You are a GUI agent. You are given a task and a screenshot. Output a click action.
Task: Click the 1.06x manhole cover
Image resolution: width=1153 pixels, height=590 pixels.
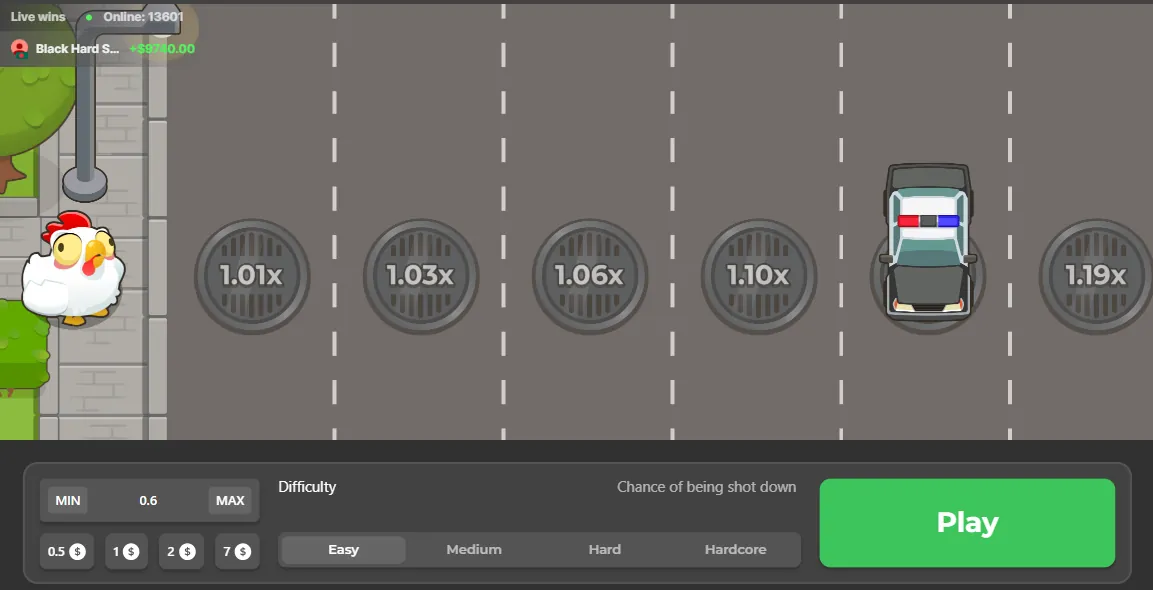590,276
